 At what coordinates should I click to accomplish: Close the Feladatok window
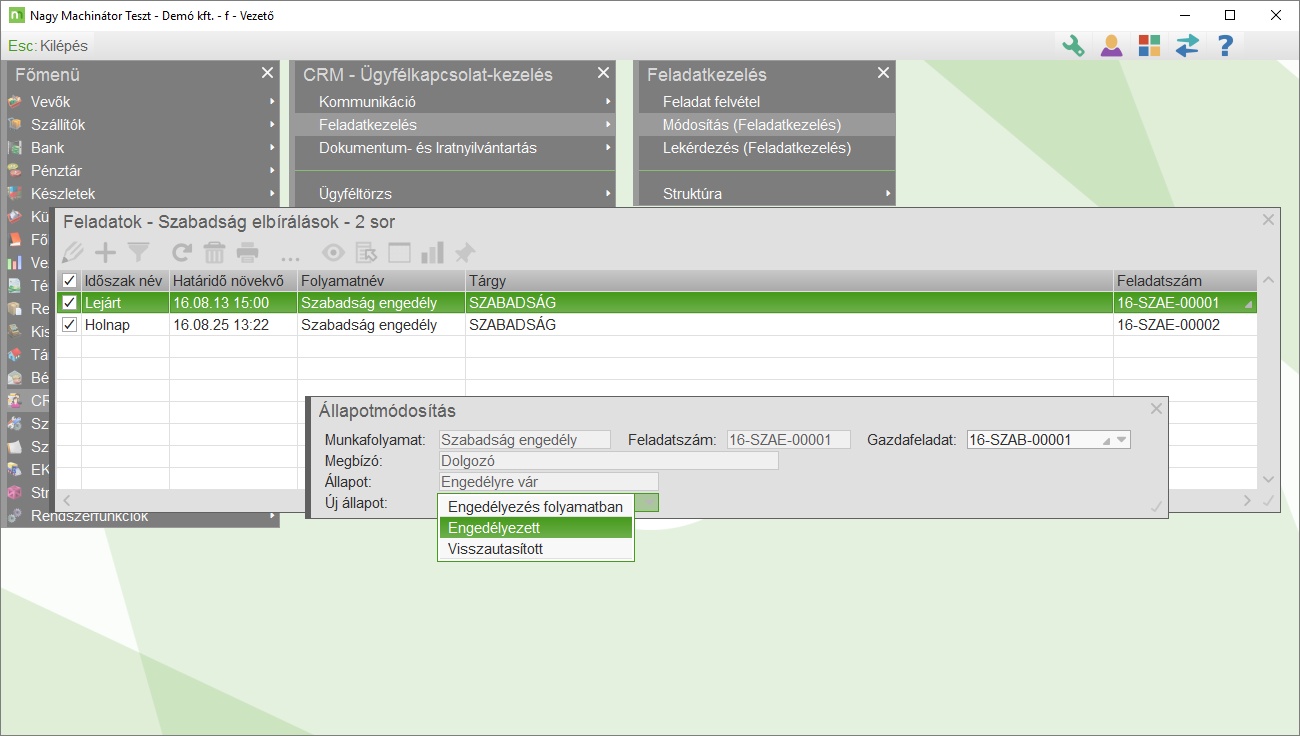(1269, 220)
